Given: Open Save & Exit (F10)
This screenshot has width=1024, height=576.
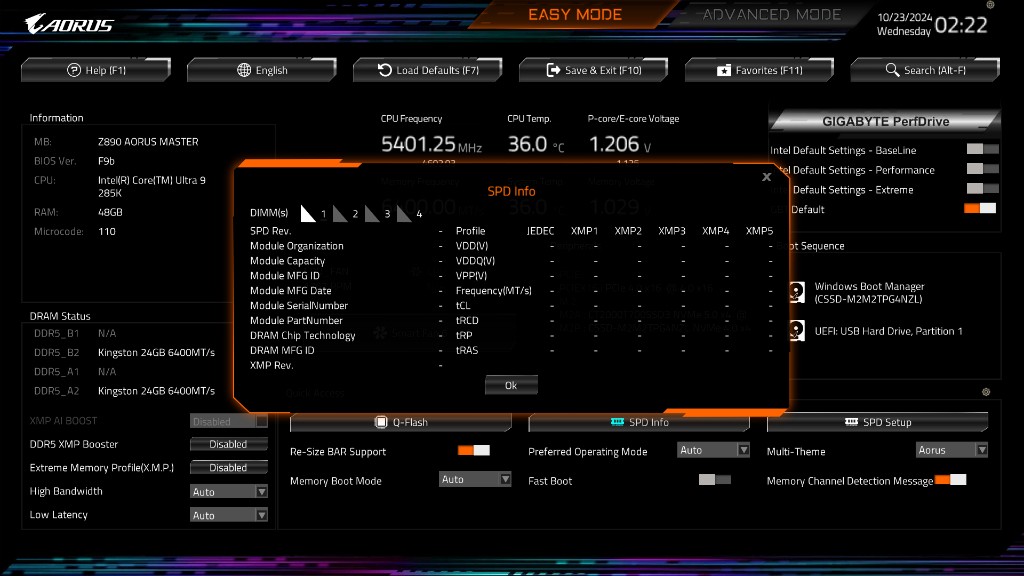Looking at the screenshot, I should 594,70.
